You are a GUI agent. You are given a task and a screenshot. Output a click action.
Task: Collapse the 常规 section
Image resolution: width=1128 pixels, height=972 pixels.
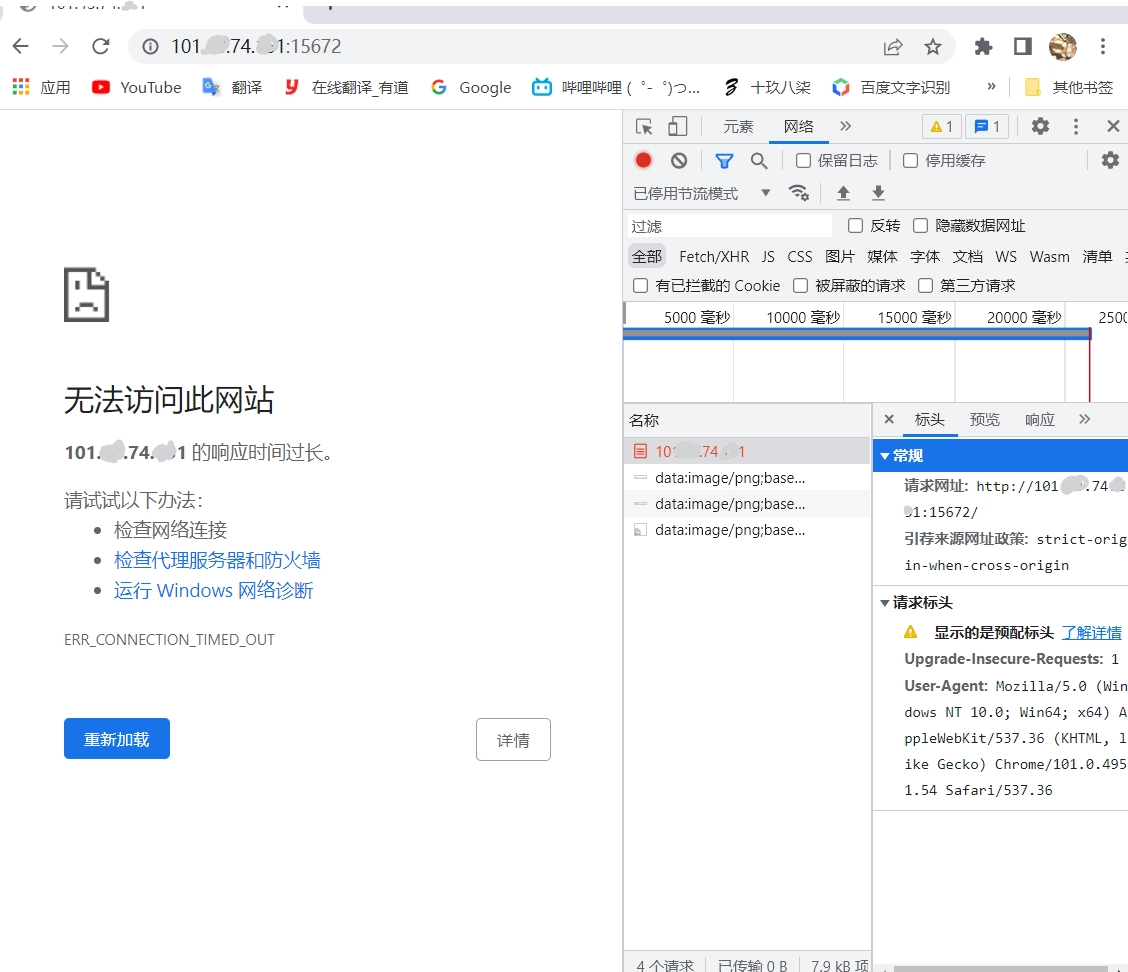(884, 456)
